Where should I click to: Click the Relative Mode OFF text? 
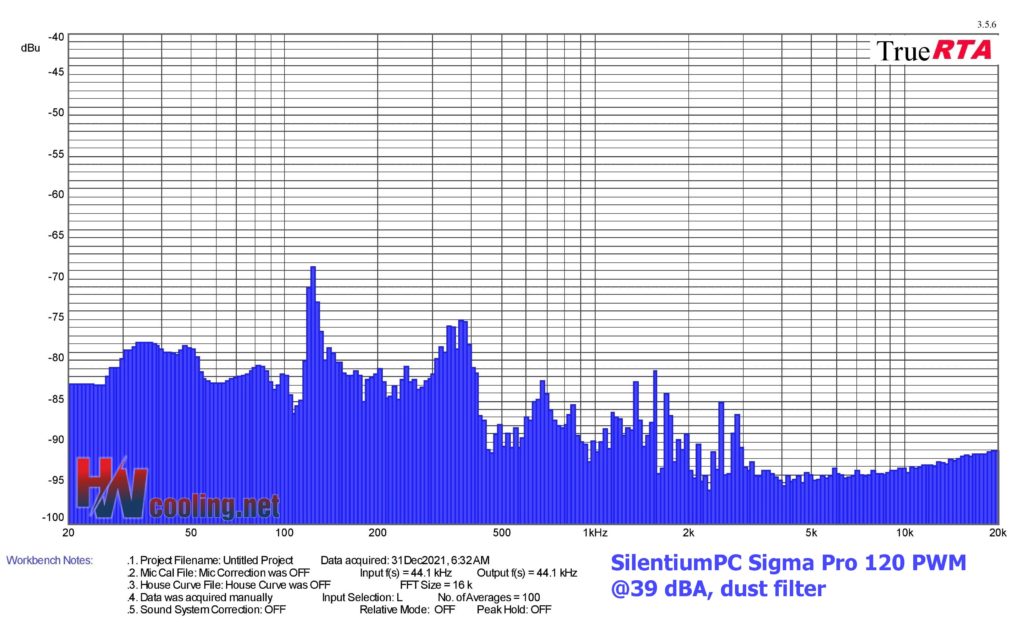pos(408,610)
